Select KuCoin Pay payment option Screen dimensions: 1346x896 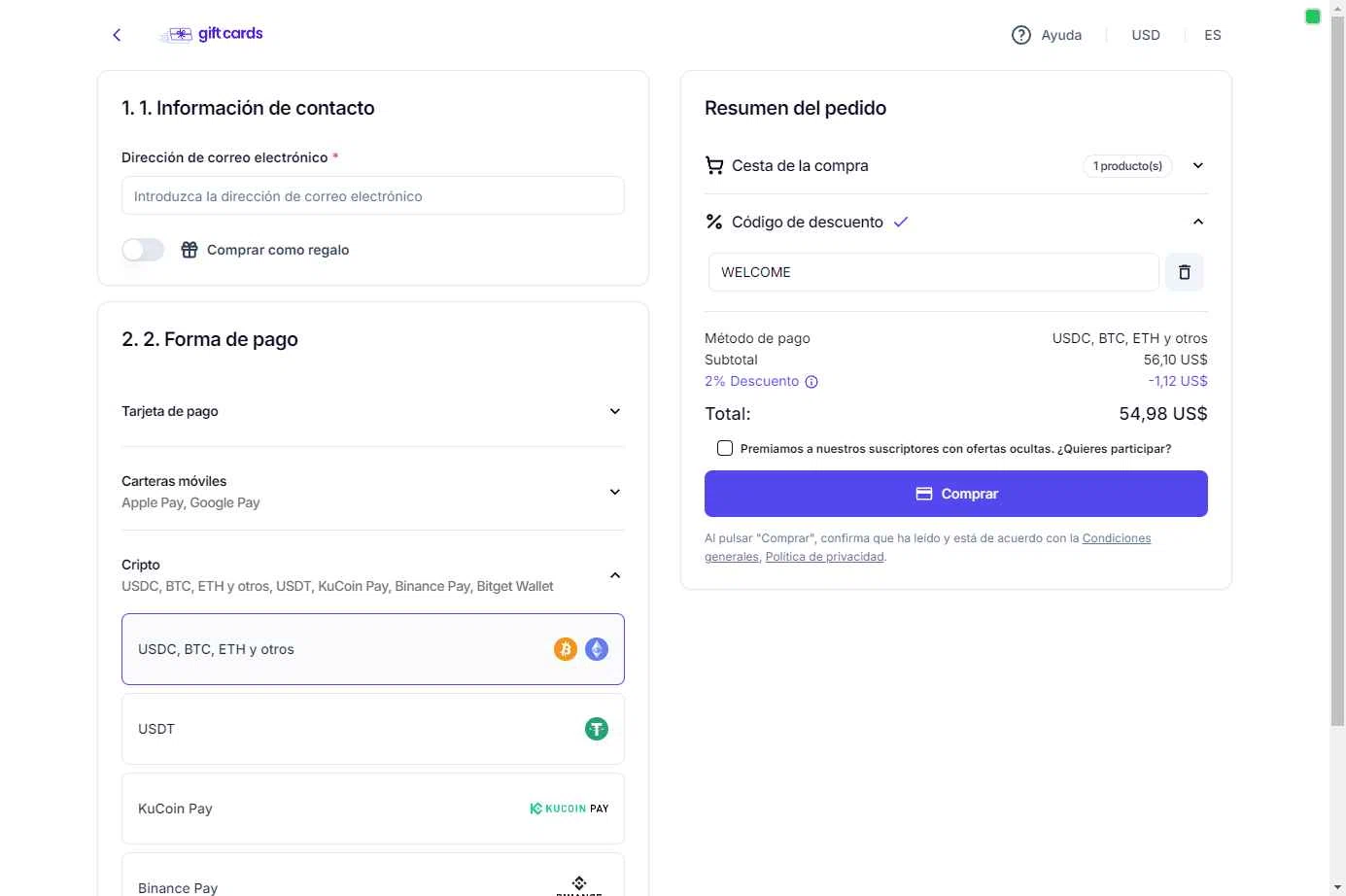pos(373,809)
